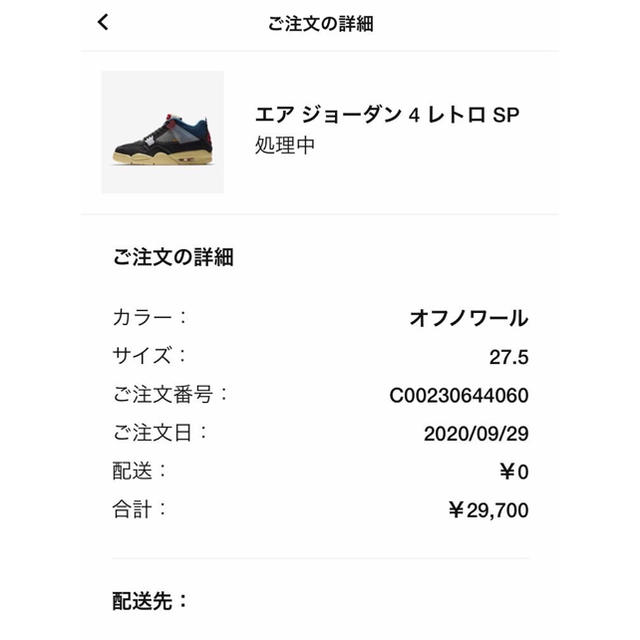Click the shipping cost ¥0
Image resolution: width=640 pixels, height=640 pixels.
click(x=514, y=472)
